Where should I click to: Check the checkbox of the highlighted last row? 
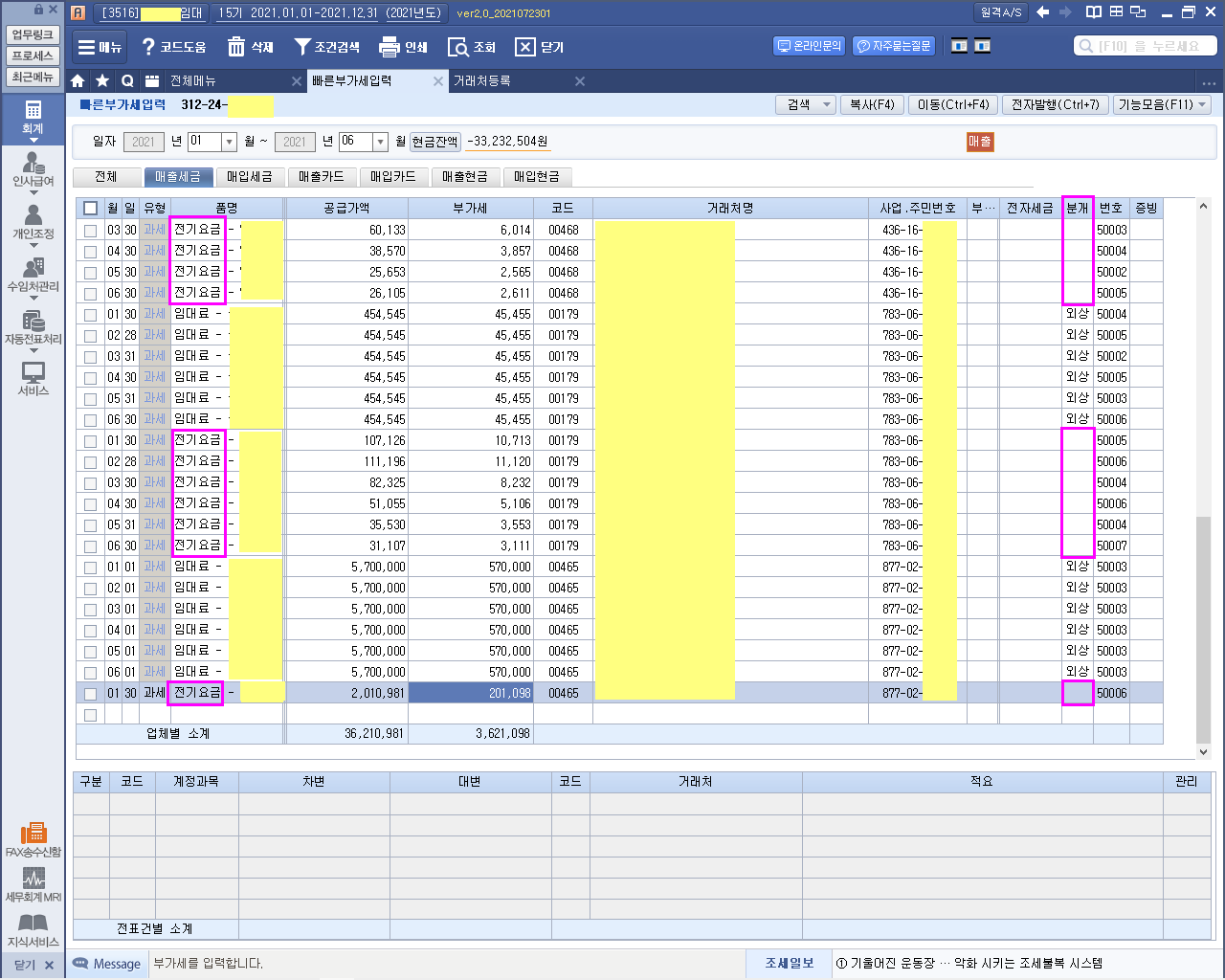[90, 694]
